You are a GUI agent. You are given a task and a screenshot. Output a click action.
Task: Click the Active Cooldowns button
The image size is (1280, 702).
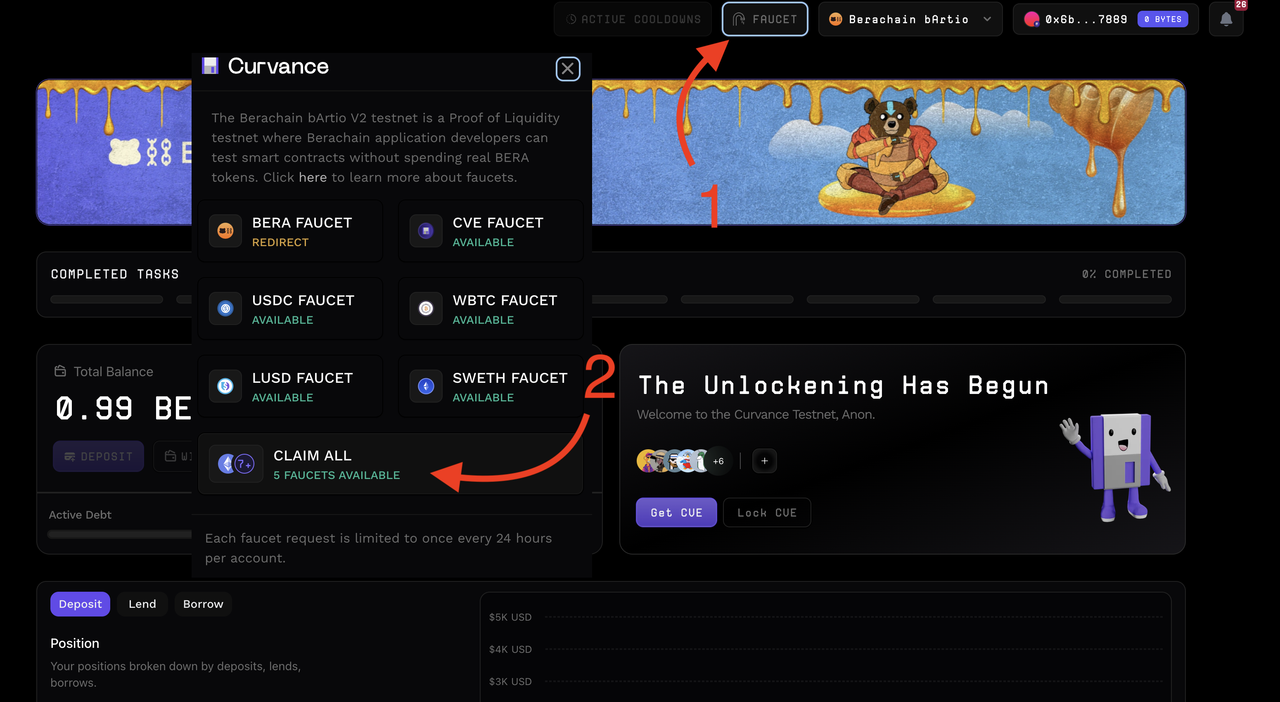click(x=633, y=19)
